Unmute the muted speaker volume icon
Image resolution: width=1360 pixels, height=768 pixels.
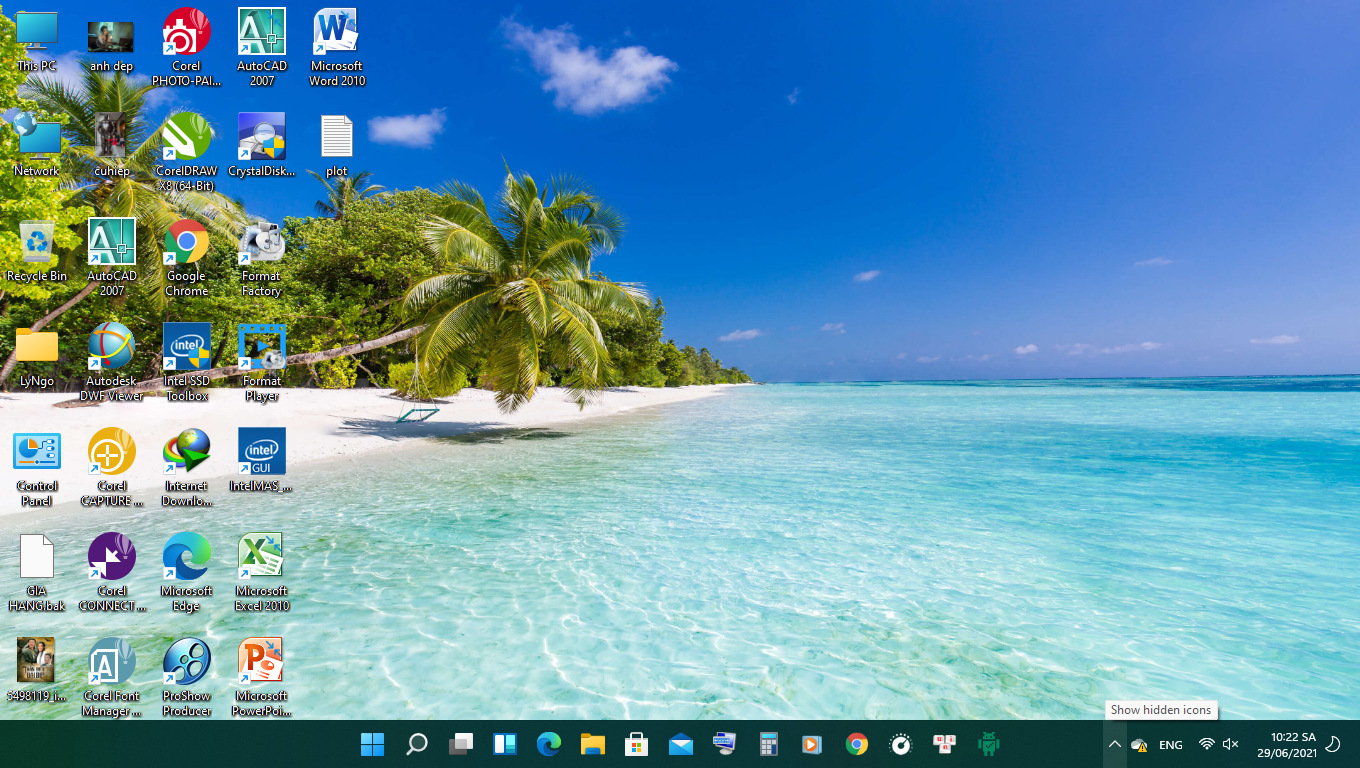click(x=1231, y=744)
